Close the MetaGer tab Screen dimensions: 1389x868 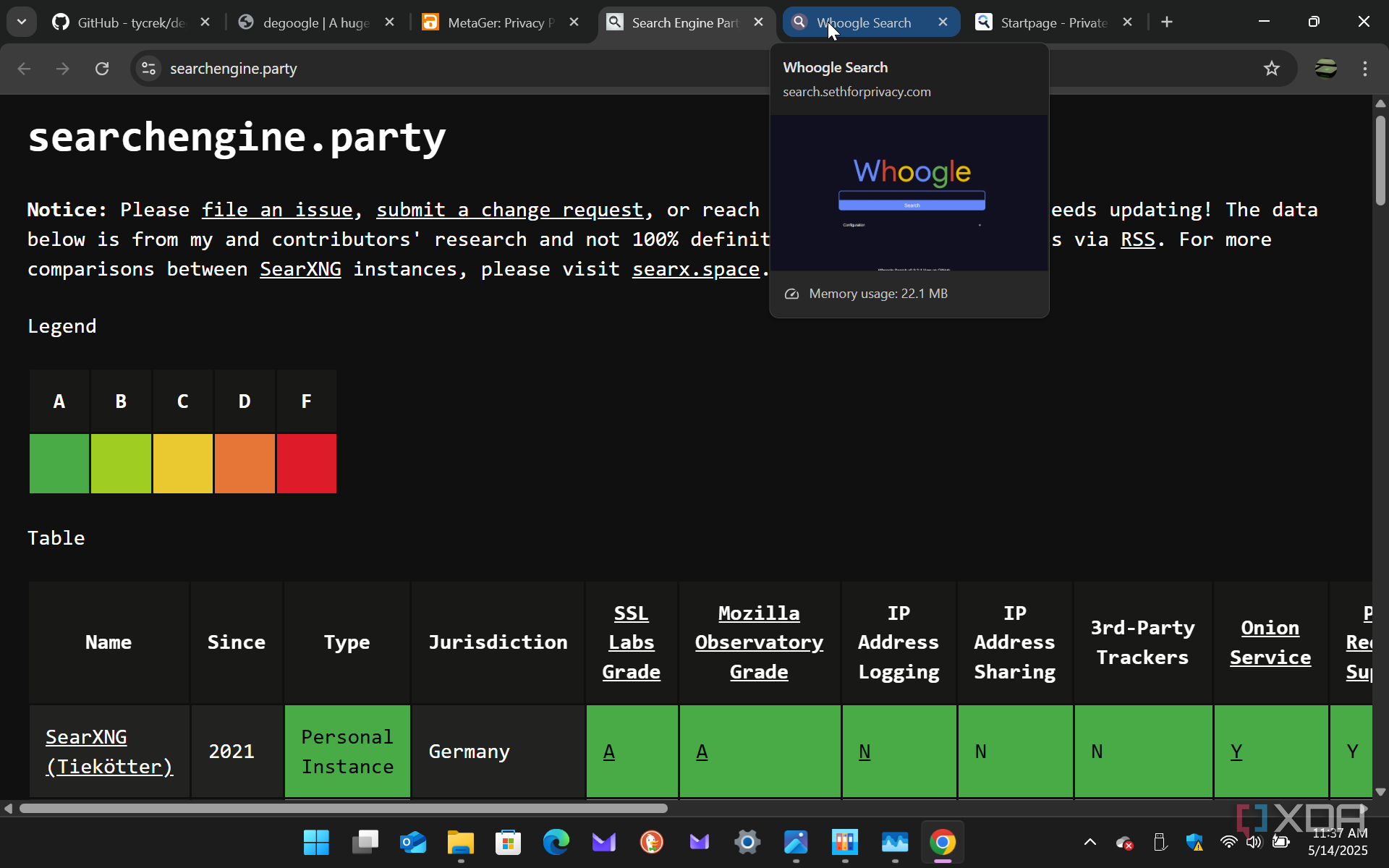pyautogui.click(x=574, y=22)
